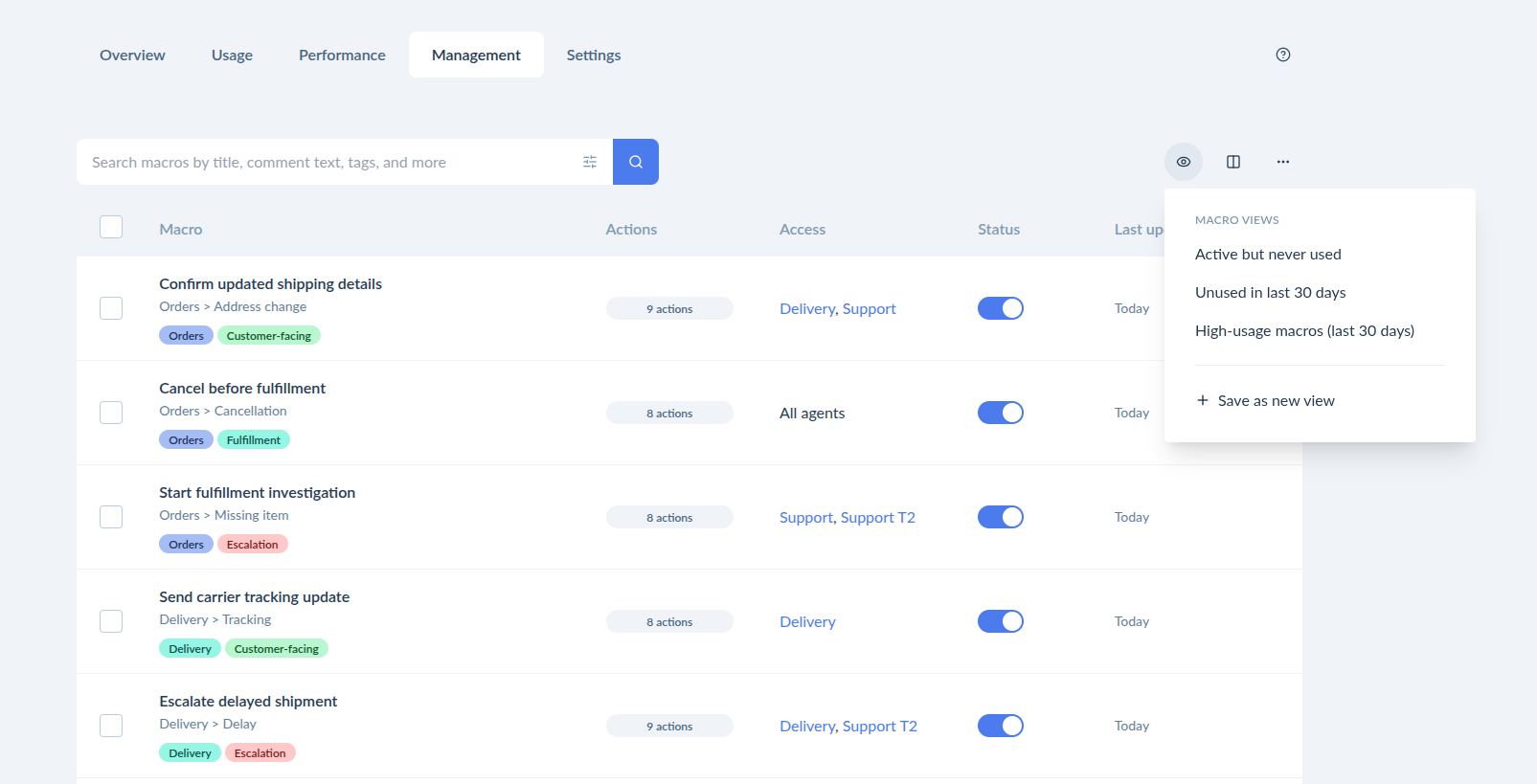
Task: Open Escalate delayed shipment macro title
Action: pyautogui.click(x=248, y=702)
